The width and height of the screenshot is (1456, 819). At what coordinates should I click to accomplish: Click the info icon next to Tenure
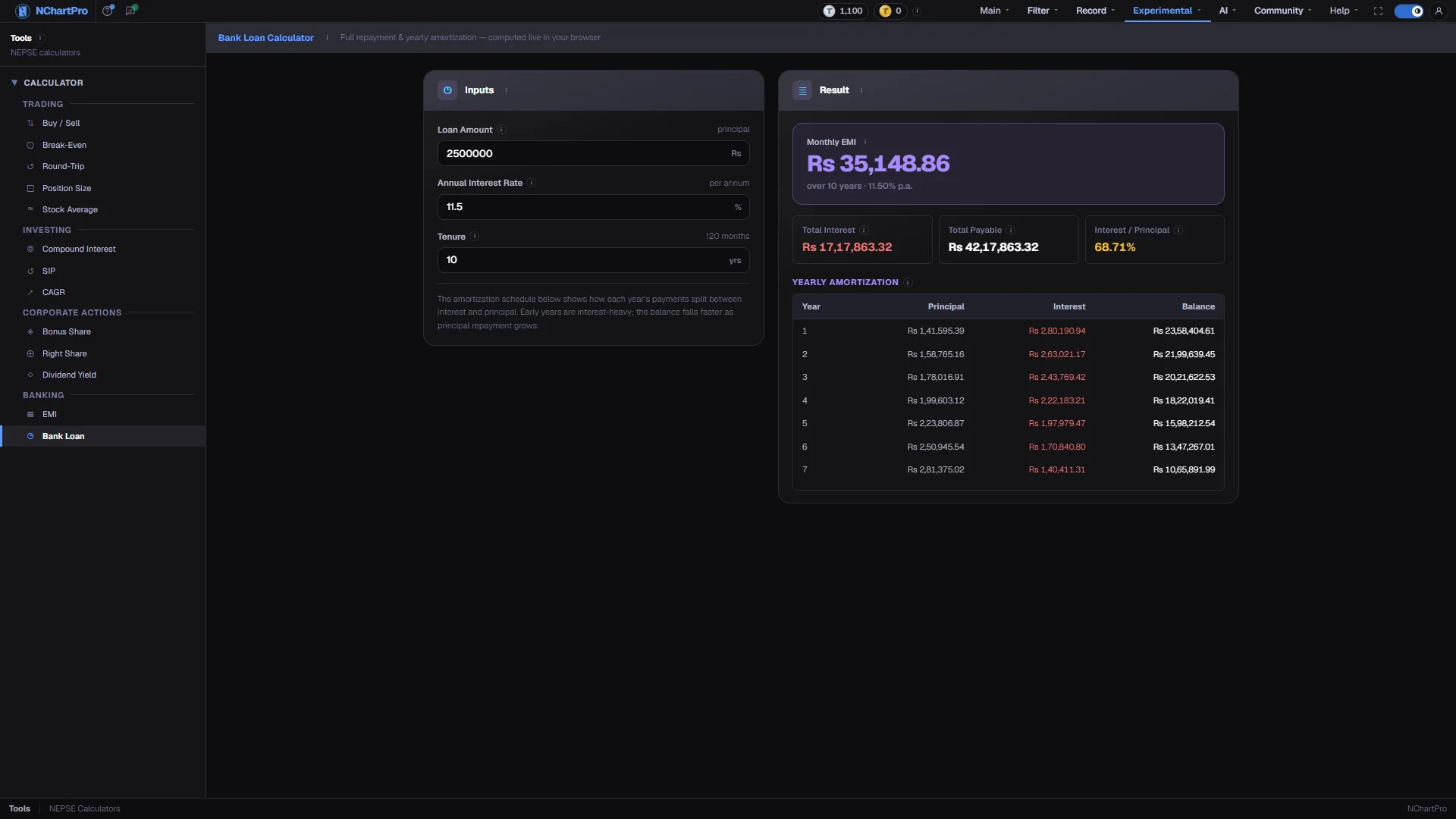coord(475,237)
